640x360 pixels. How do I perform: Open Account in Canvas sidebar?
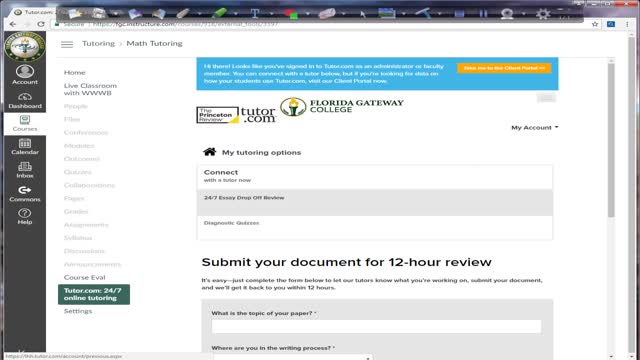[25, 75]
